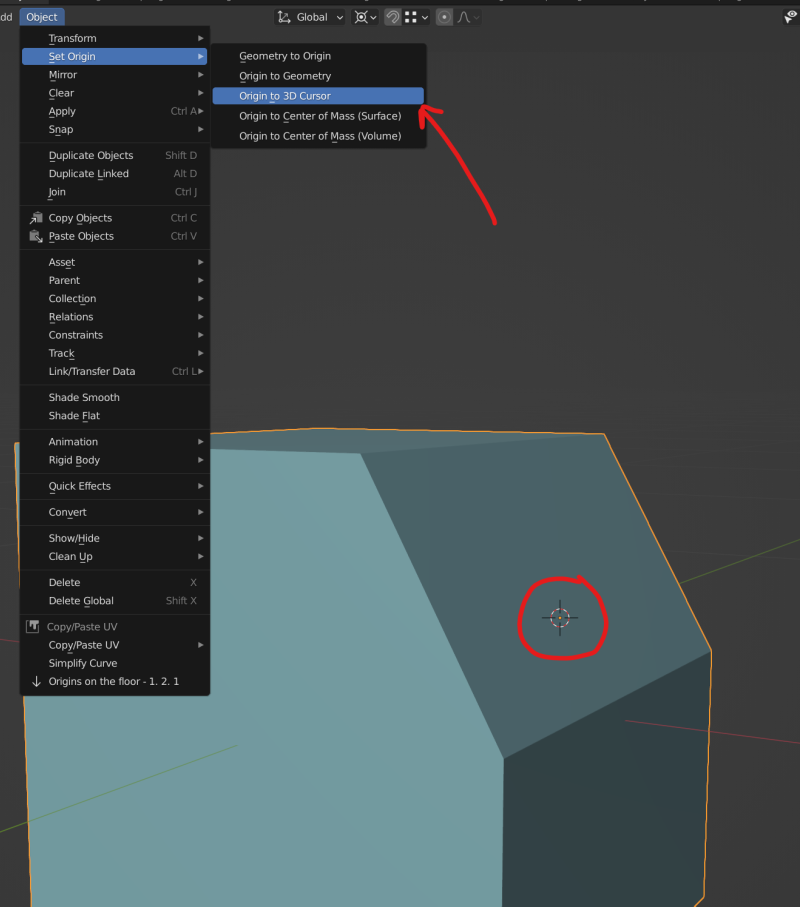This screenshot has width=800, height=907.
Task: Open the Quick Effects submenu
Action: 115,486
